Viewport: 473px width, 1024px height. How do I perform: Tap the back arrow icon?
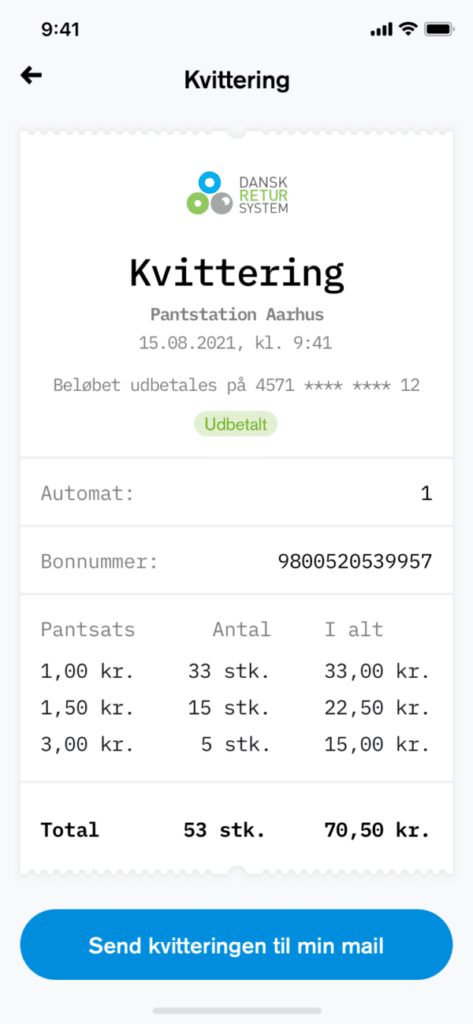coord(31,76)
